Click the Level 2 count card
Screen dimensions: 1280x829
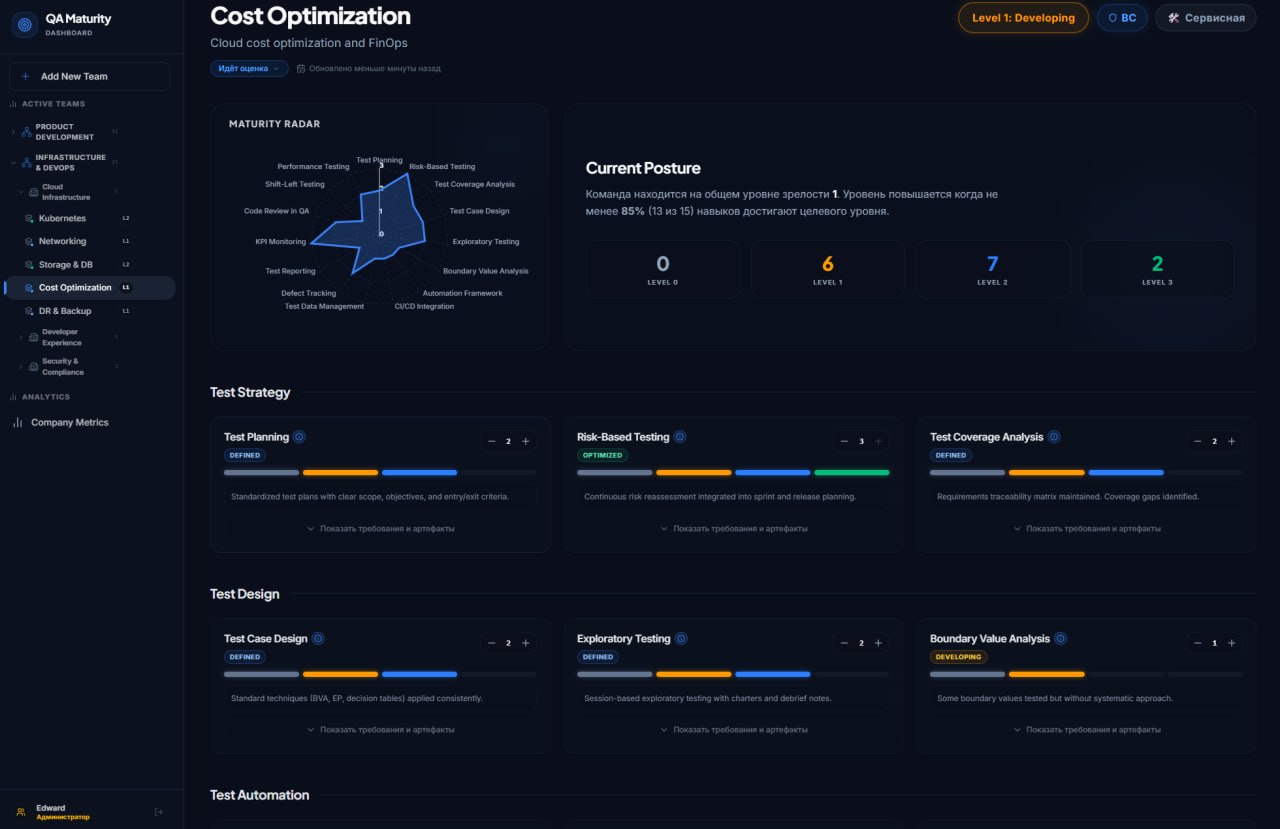coord(992,269)
